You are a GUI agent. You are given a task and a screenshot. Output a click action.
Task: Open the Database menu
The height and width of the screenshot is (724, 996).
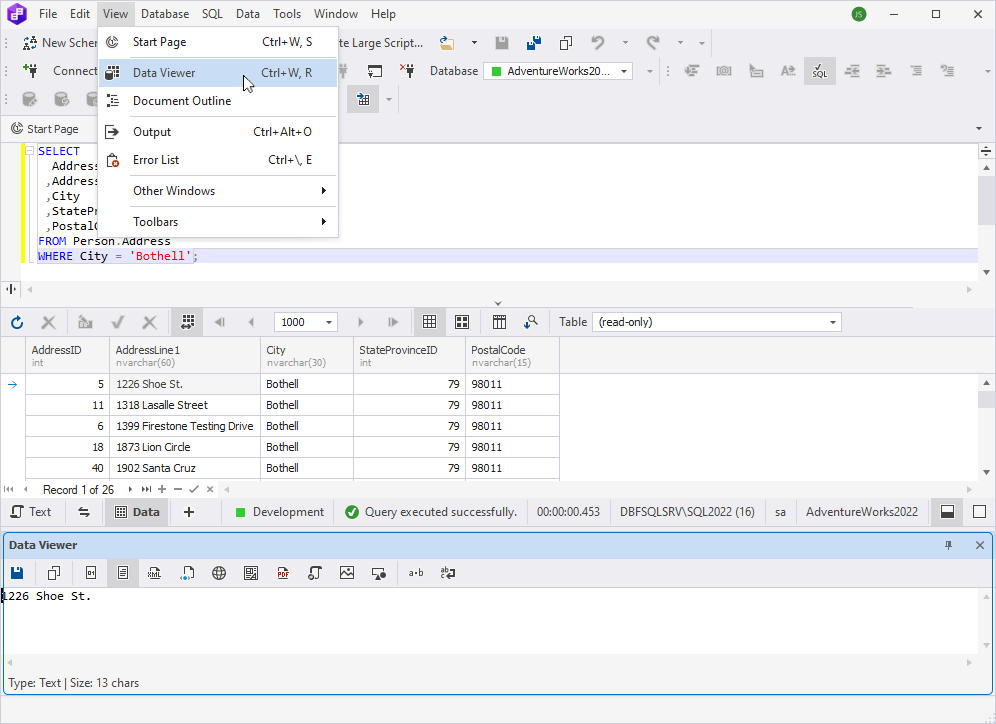(165, 13)
